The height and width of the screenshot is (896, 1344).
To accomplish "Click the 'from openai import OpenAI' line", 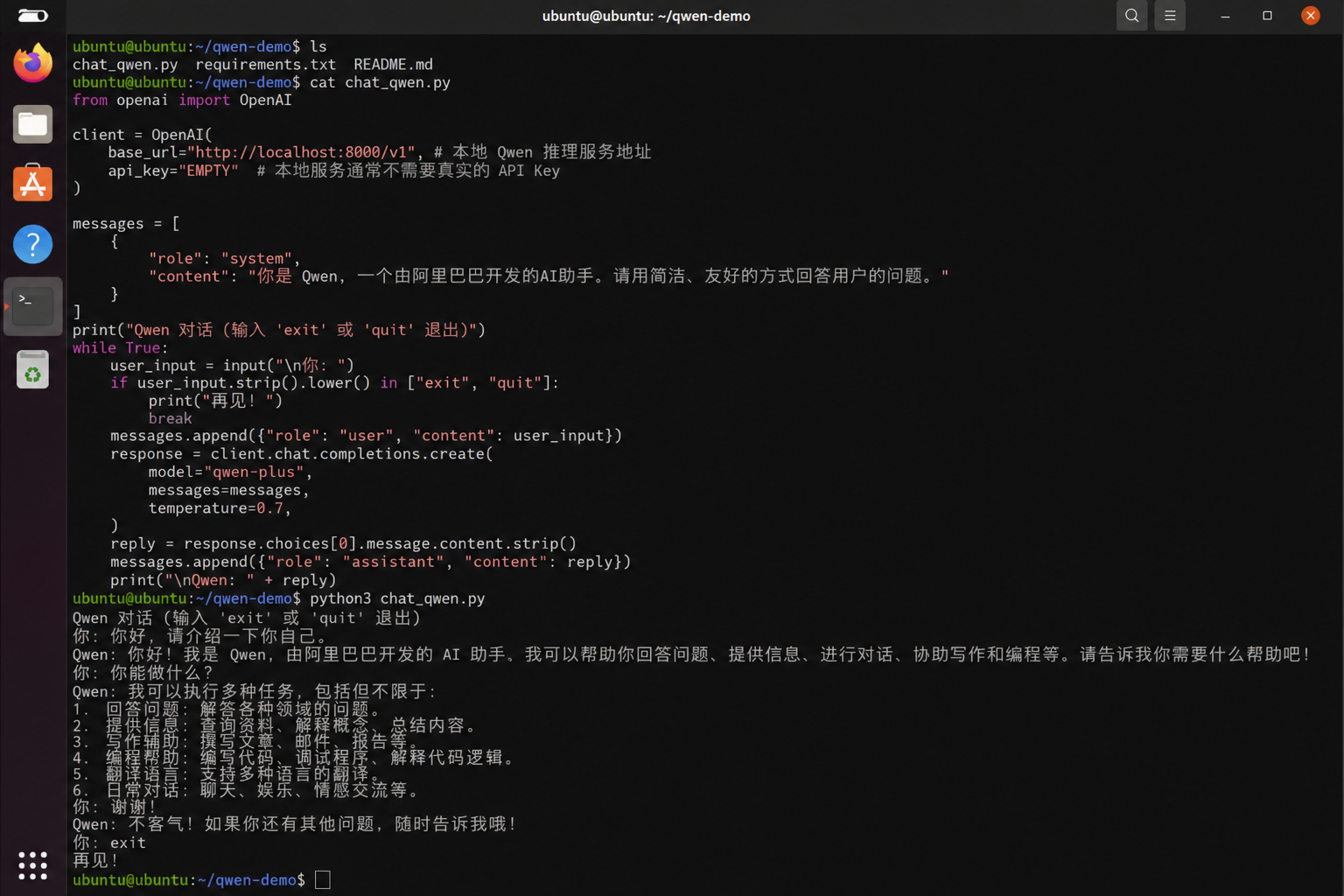I will (182, 100).
